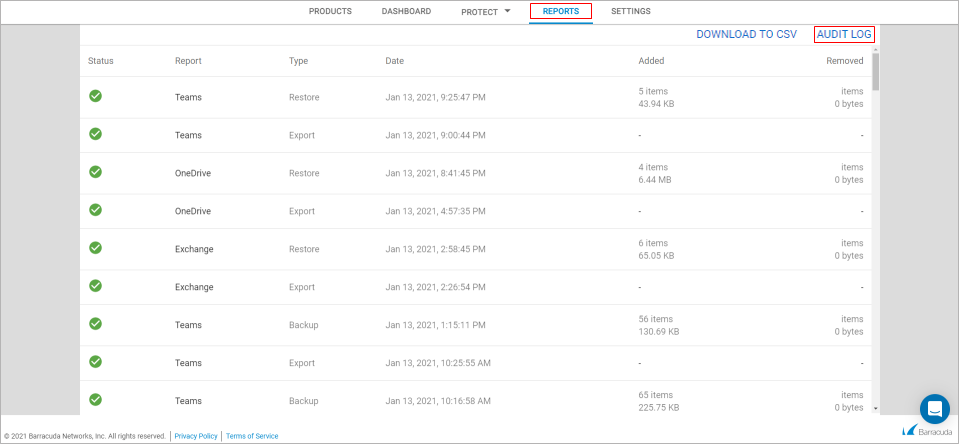Click date Jan 13, 2021, 10:25:55 AM
959x444 pixels.
[x=438, y=363]
